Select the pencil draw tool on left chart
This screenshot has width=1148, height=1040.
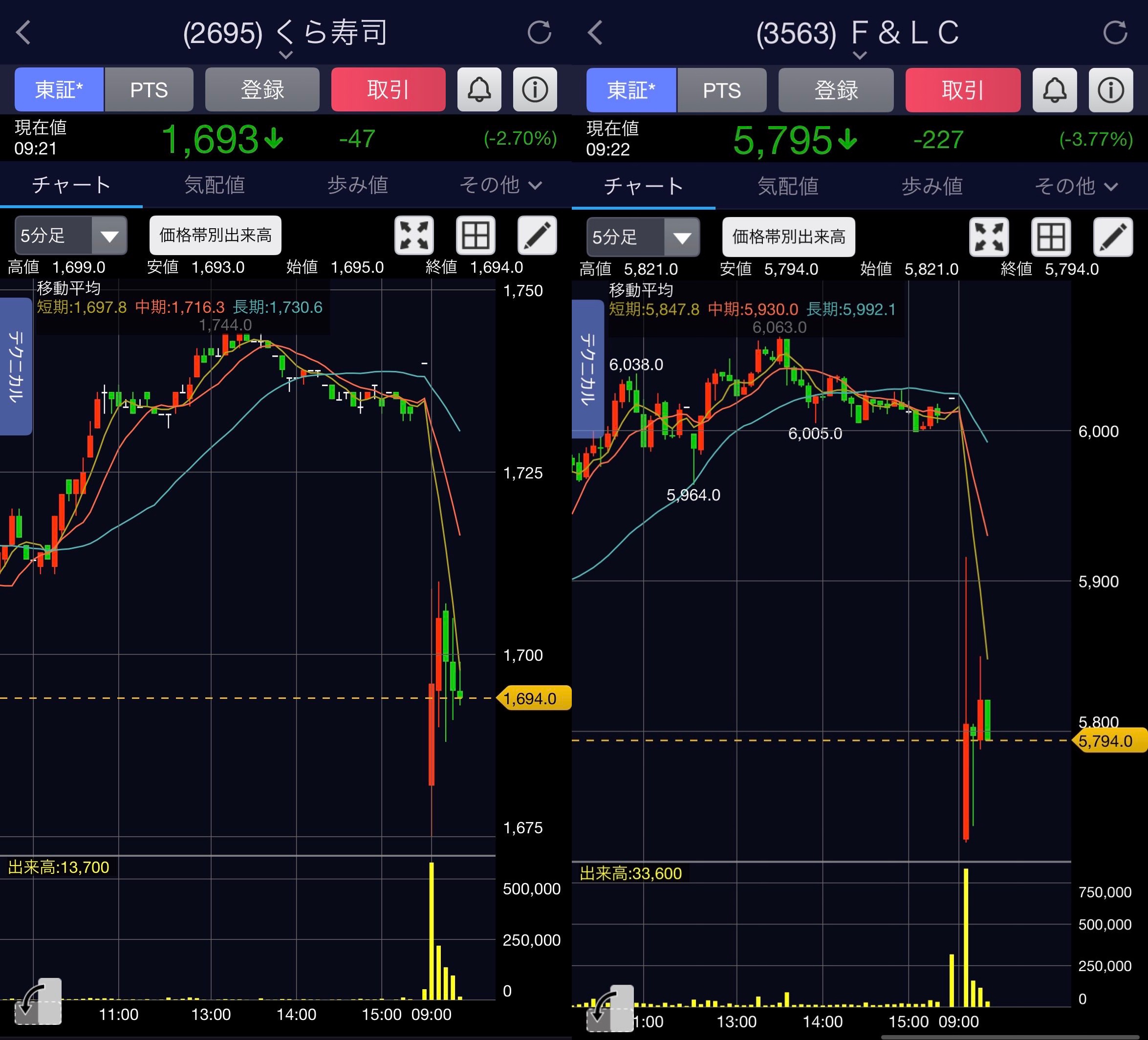(x=537, y=235)
